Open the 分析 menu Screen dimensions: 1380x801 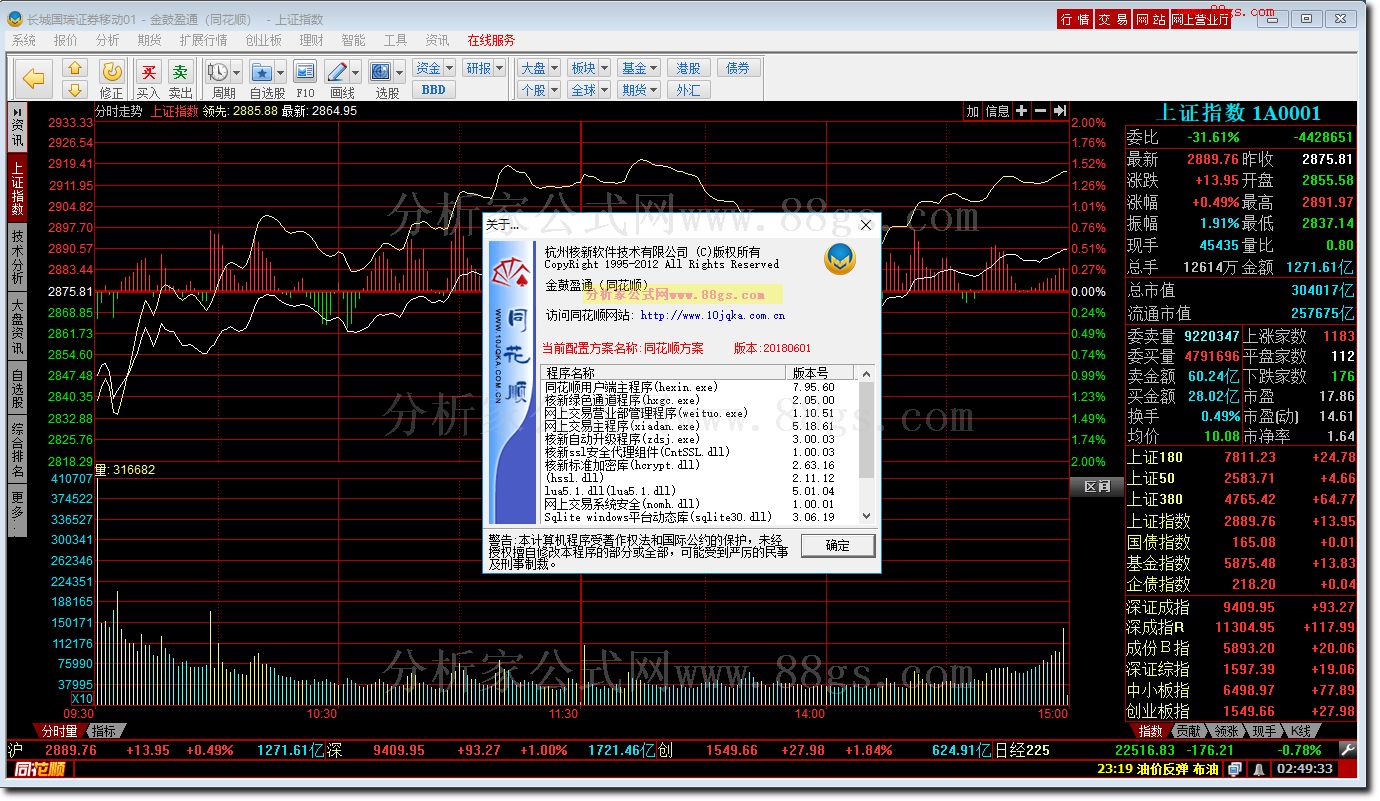pyautogui.click(x=107, y=40)
